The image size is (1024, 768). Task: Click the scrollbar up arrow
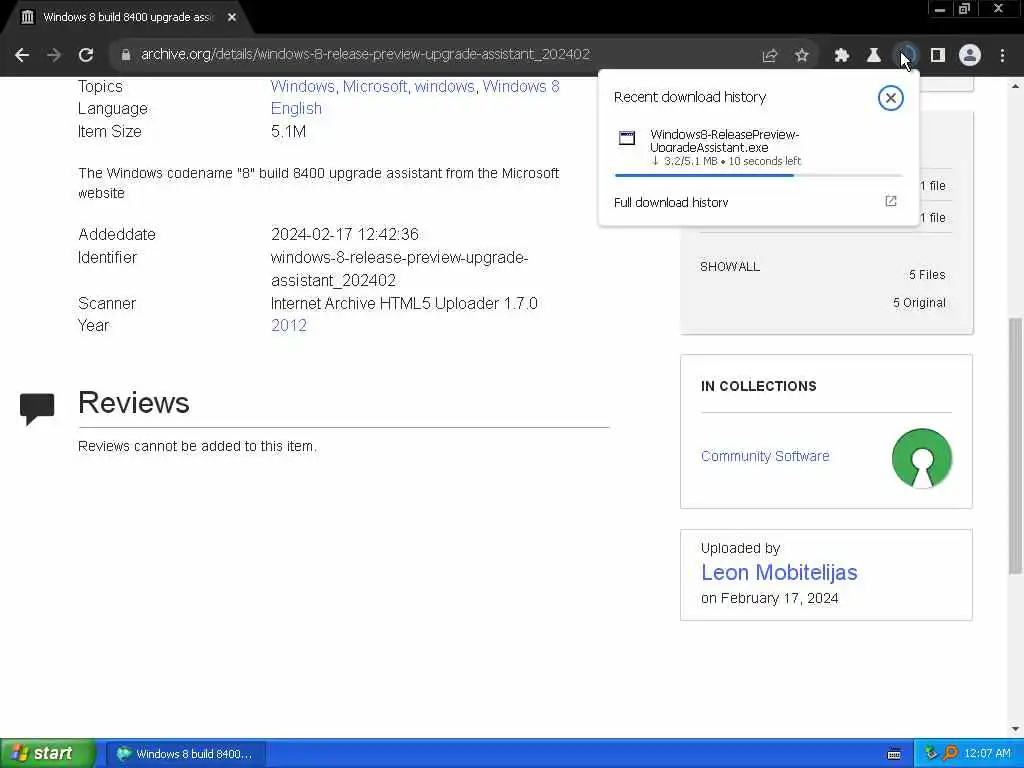coord(1016,86)
